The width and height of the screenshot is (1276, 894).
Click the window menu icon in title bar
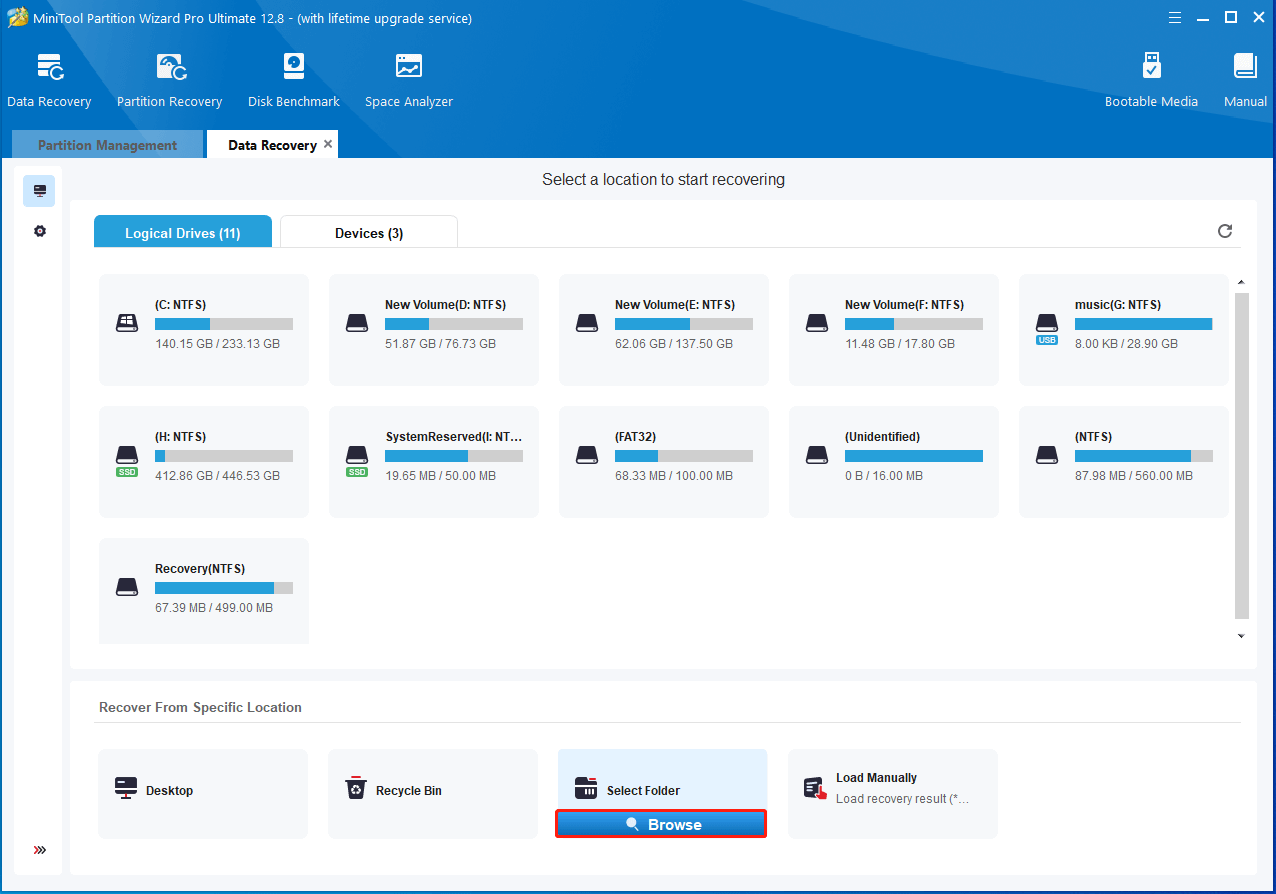1174,17
